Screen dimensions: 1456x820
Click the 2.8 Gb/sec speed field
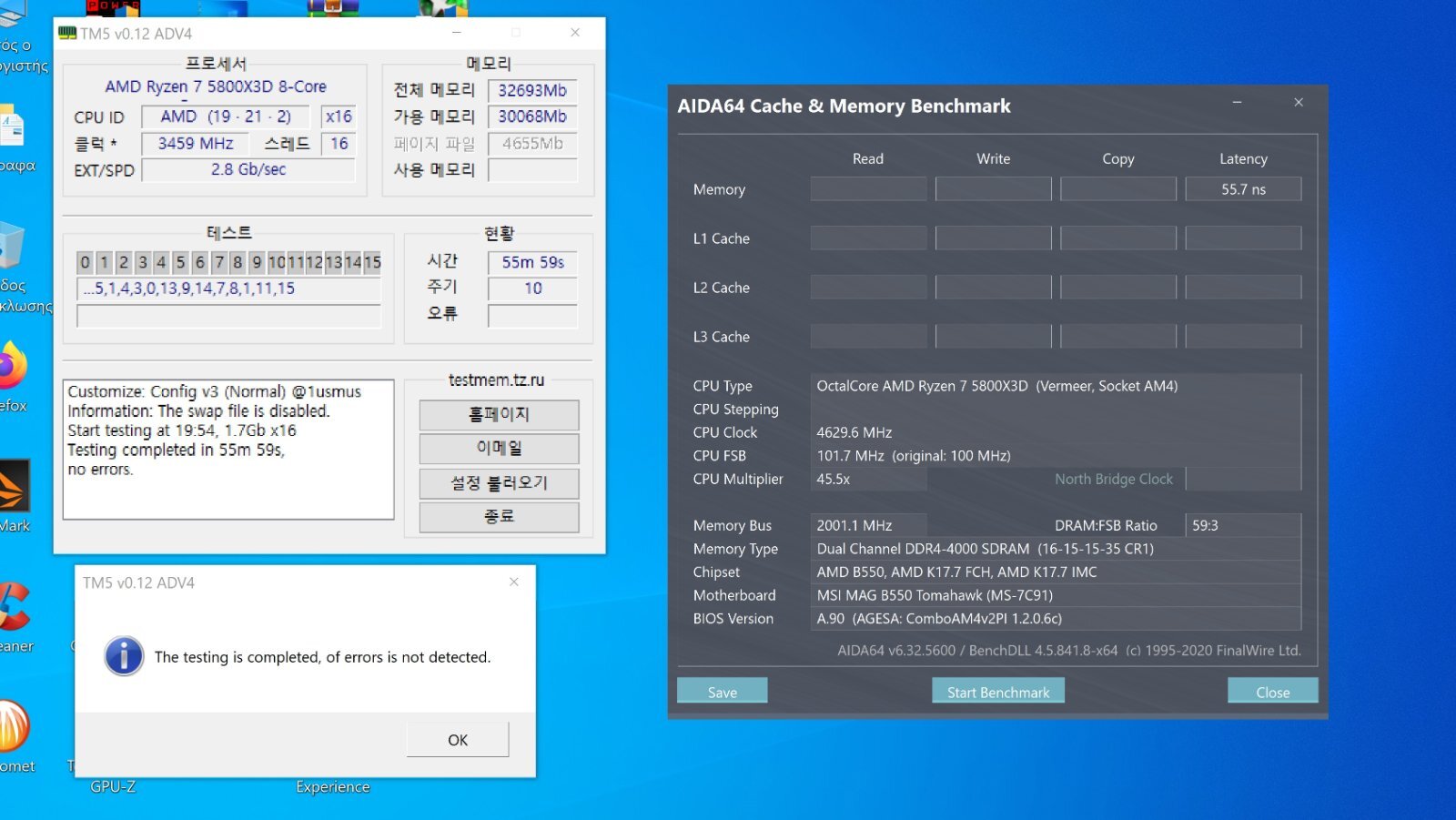tap(248, 170)
